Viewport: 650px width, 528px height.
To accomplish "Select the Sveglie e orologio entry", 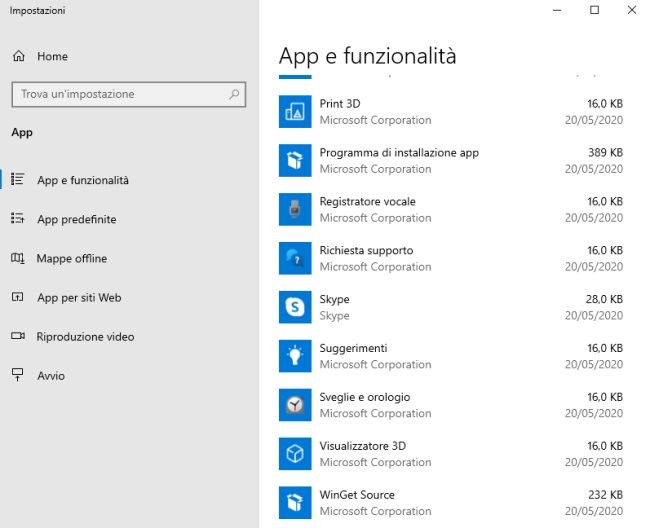I will click(x=365, y=397).
